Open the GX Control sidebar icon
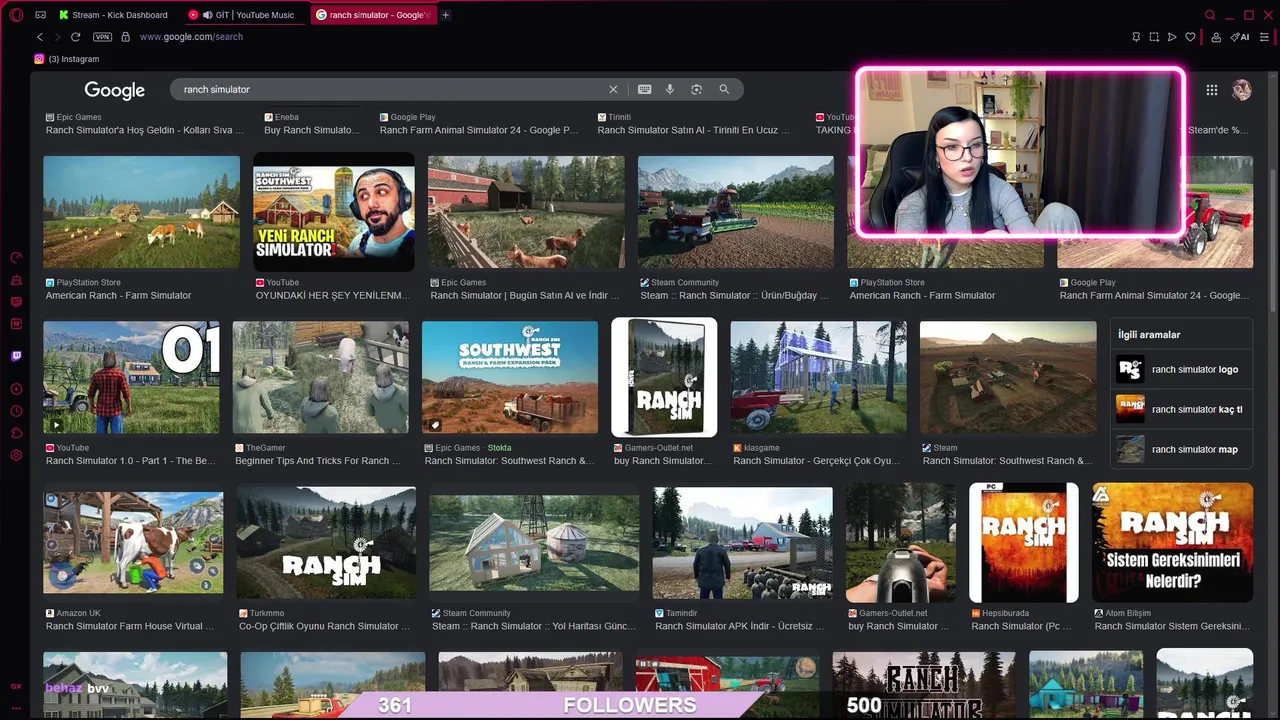This screenshot has height=720, width=1280. click(x=16, y=258)
